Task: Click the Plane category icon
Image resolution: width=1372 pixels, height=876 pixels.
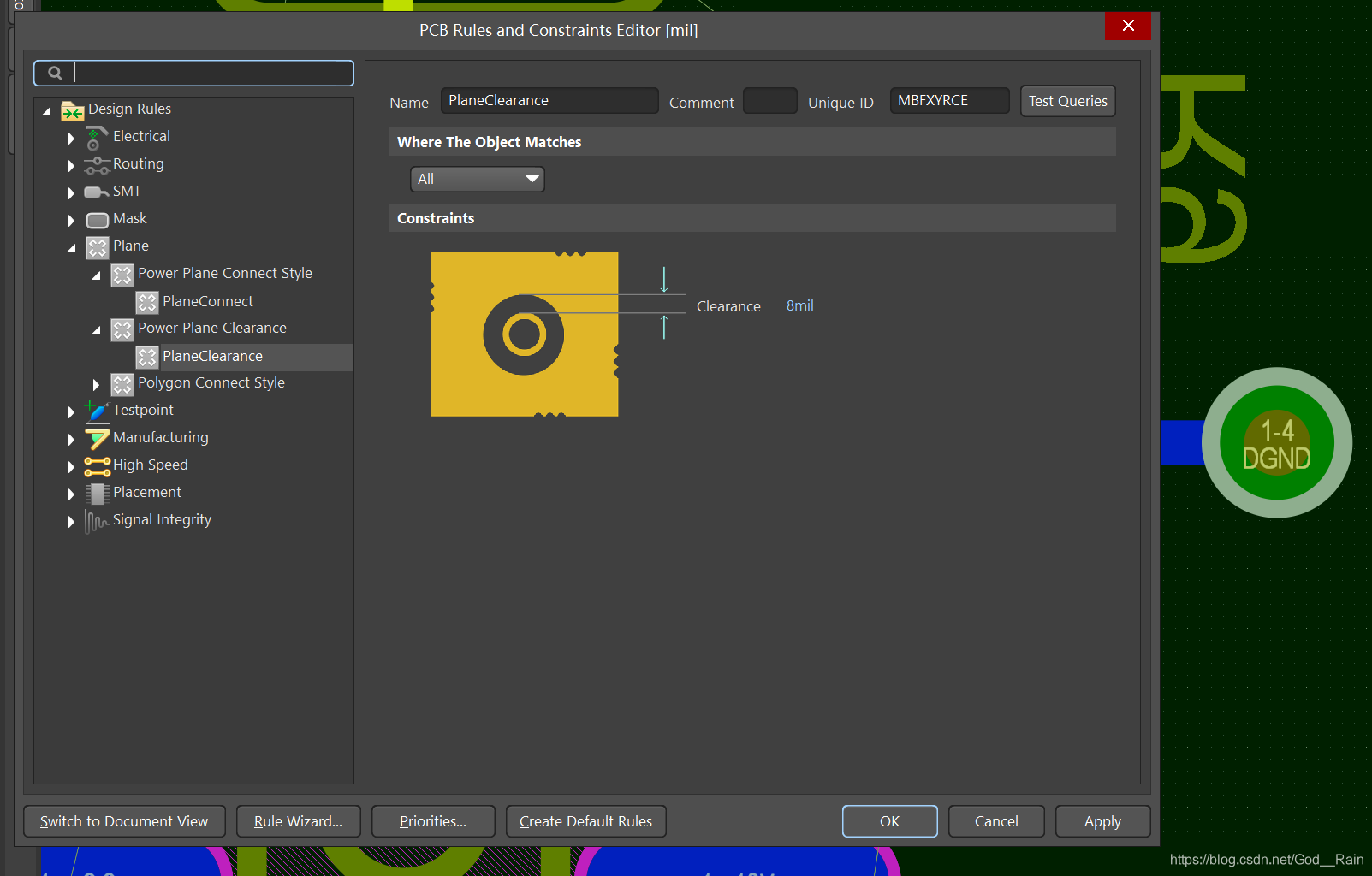Action: (98, 248)
